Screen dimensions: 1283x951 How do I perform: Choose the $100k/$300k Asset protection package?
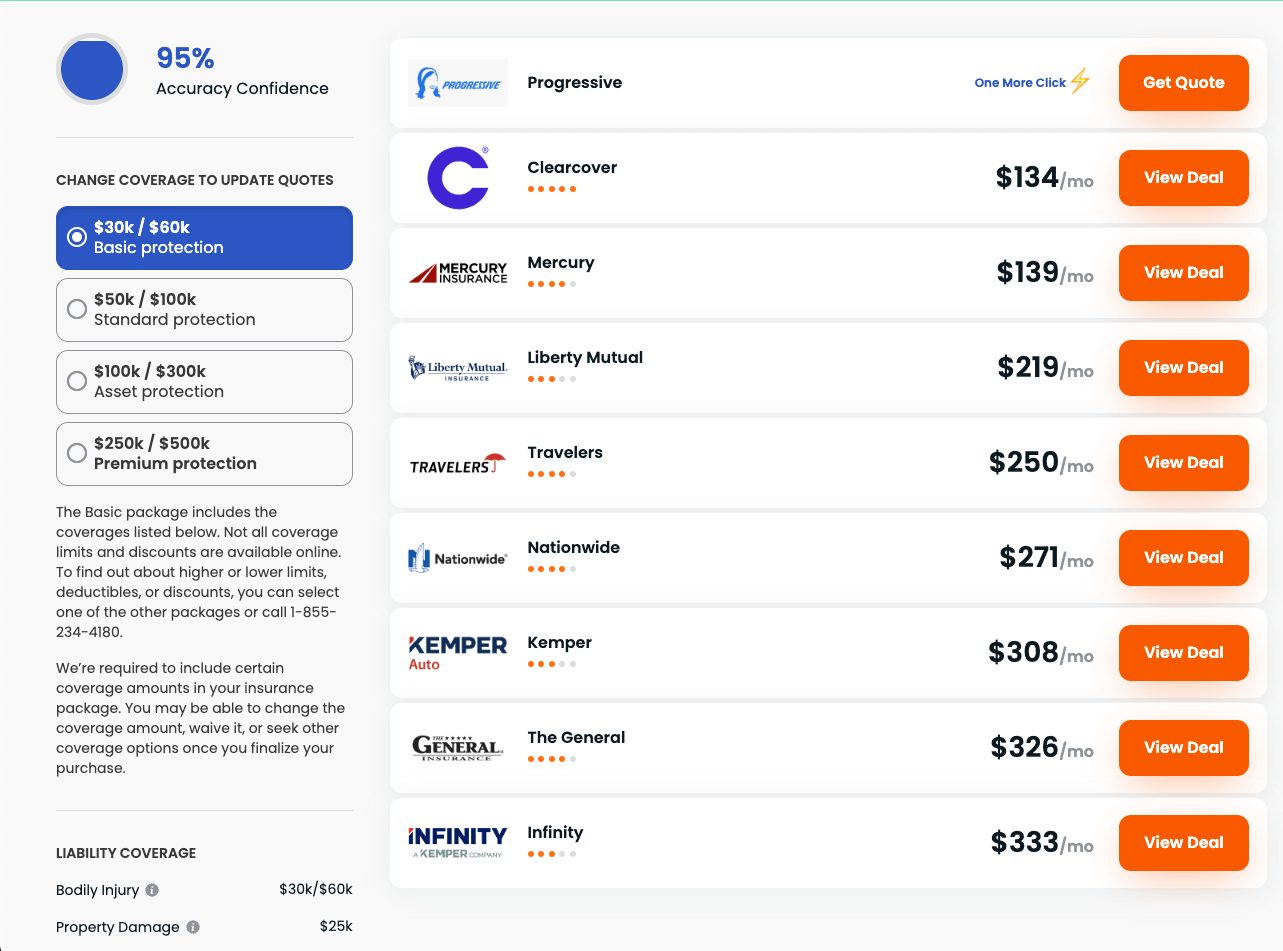(x=76, y=381)
